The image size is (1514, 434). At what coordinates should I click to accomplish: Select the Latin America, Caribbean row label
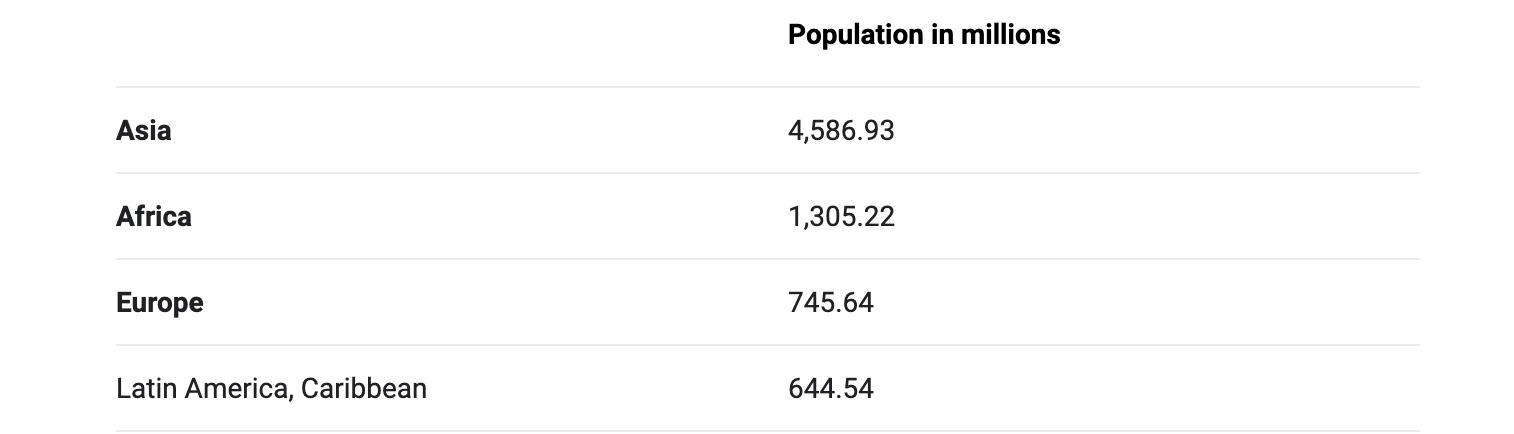[271, 389]
